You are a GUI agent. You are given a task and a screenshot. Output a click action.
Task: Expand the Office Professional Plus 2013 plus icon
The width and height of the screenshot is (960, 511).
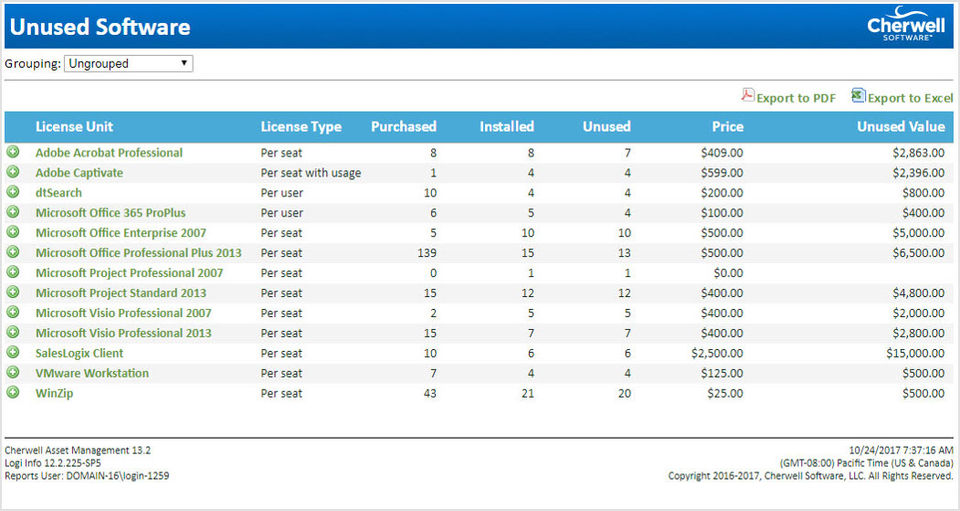pos(13,252)
